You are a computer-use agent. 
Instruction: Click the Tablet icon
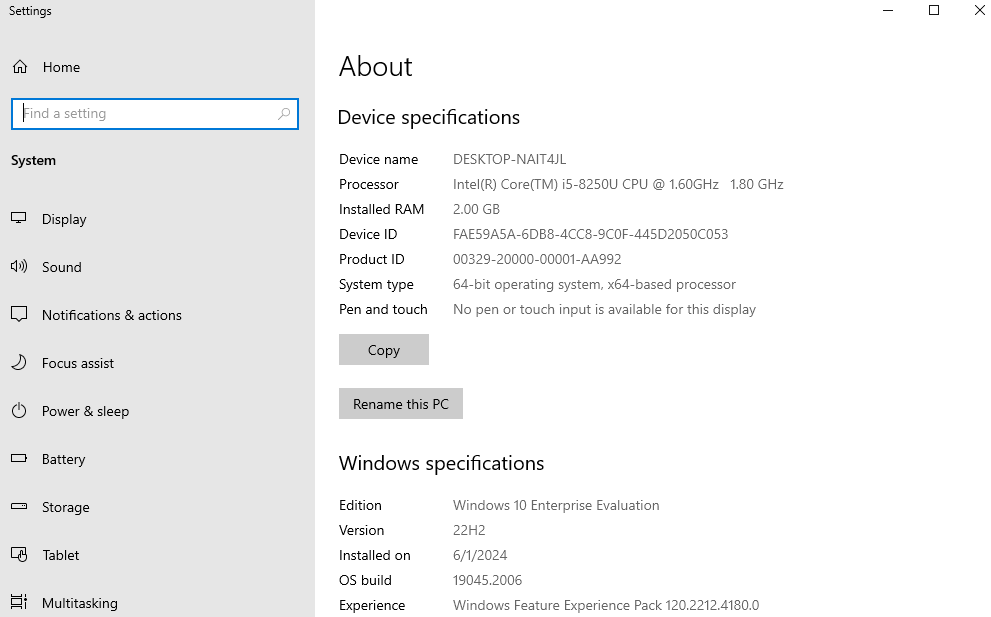tap(19, 554)
